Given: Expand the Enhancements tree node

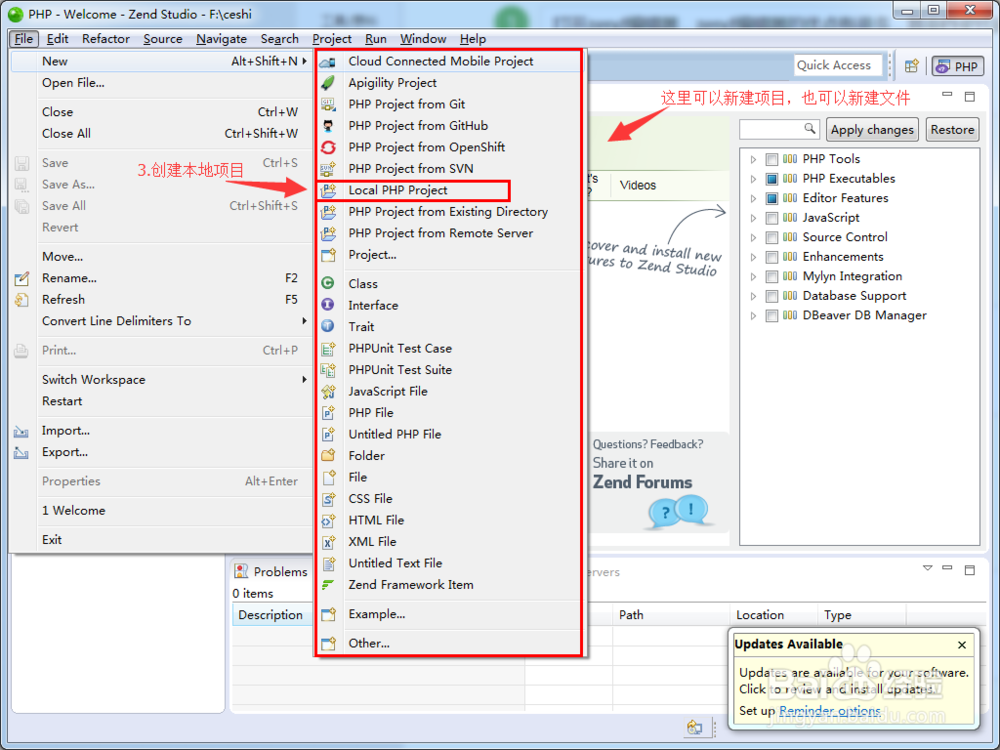Looking at the screenshot, I should (753, 257).
